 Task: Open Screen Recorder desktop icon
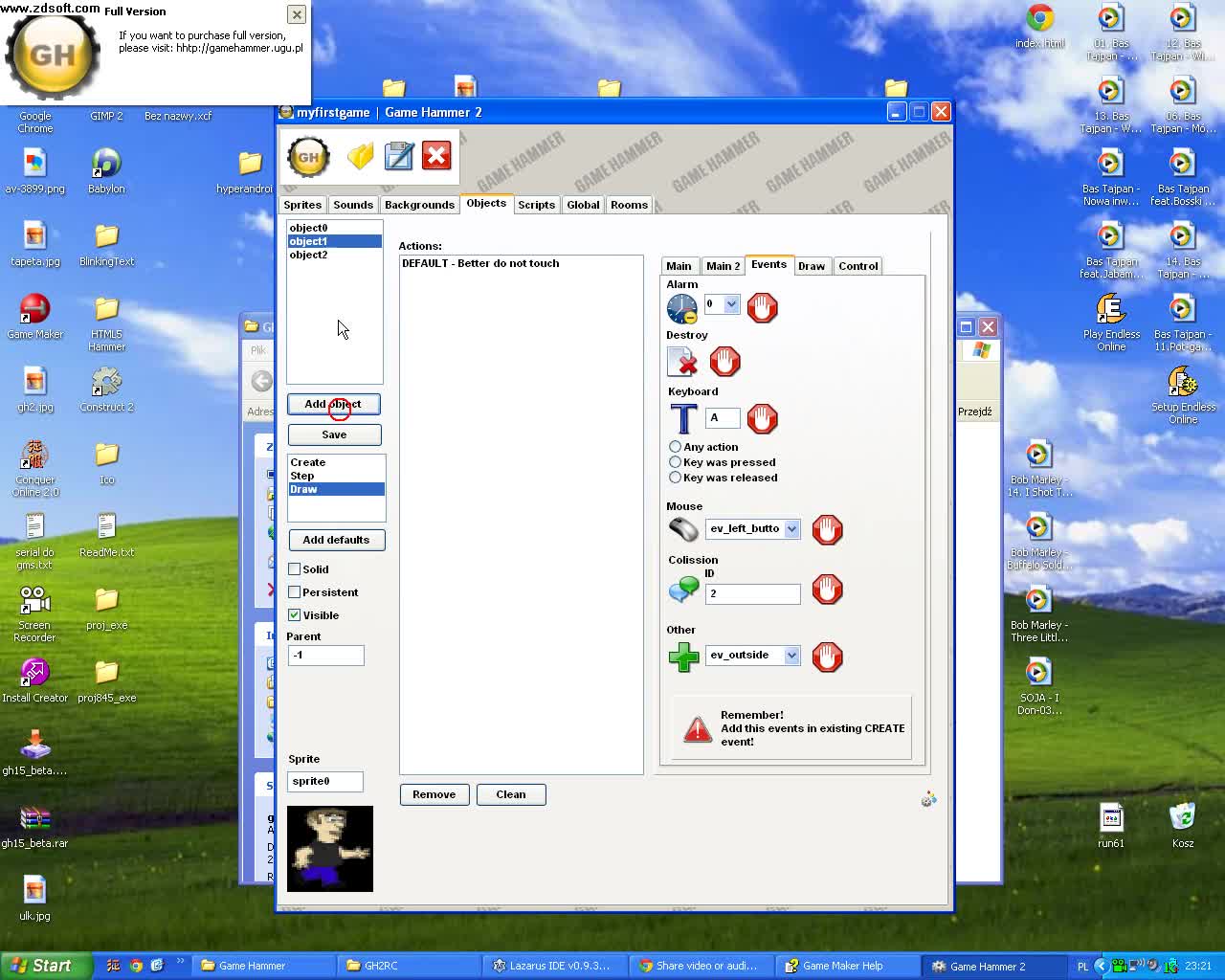pos(34,612)
